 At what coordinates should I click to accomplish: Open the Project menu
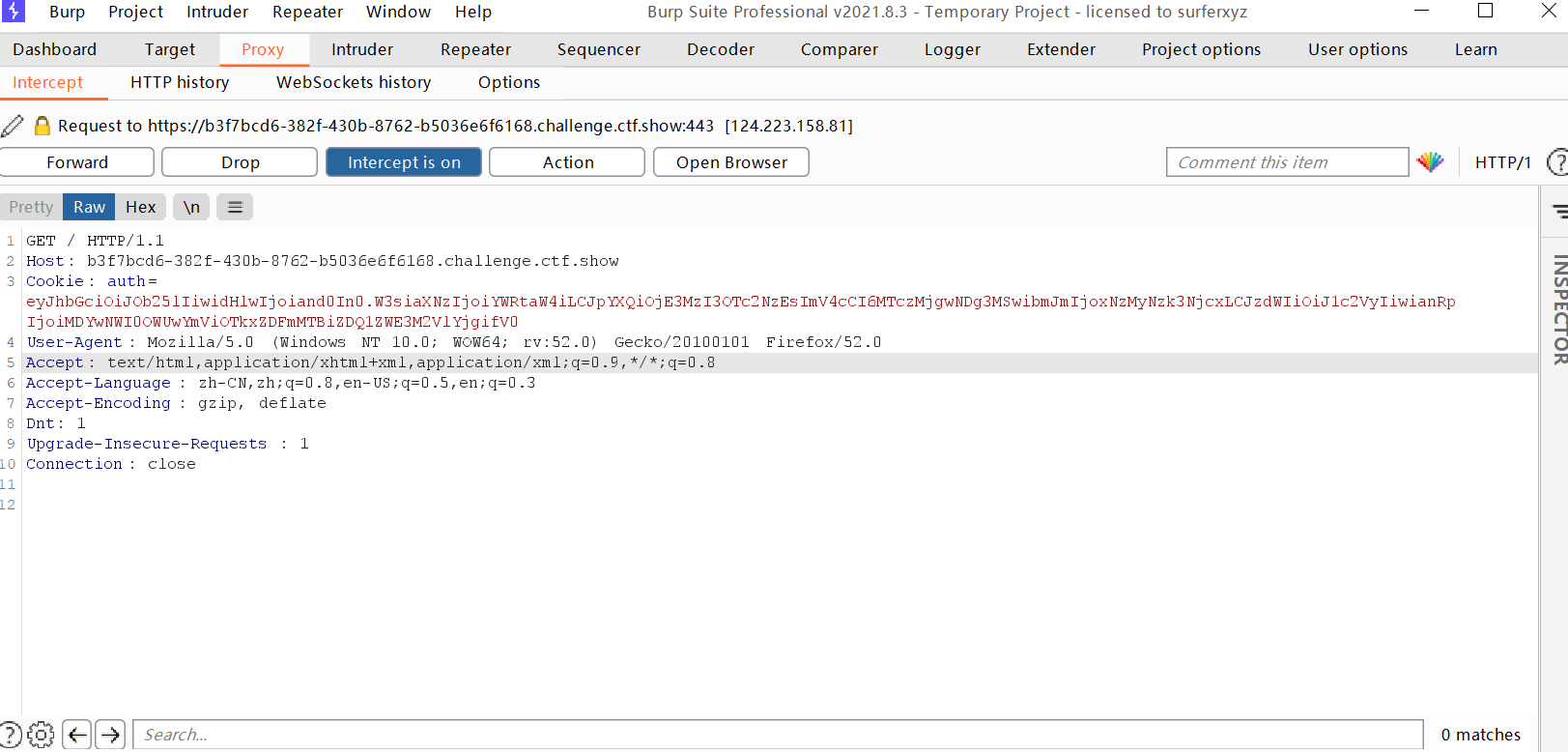click(135, 12)
